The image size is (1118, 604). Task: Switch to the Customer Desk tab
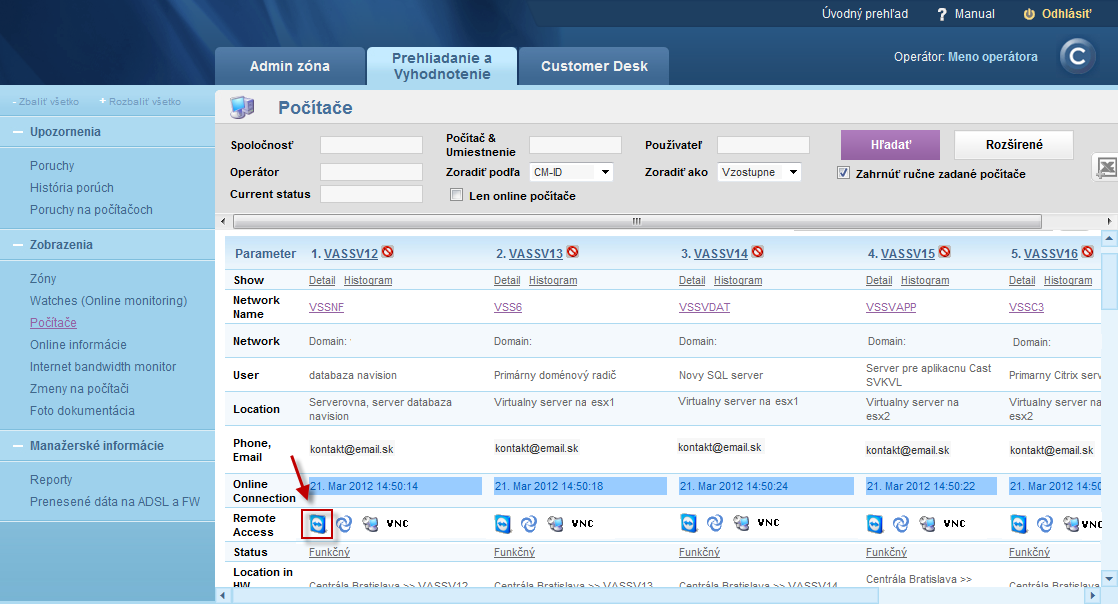(x=594, y=66)
